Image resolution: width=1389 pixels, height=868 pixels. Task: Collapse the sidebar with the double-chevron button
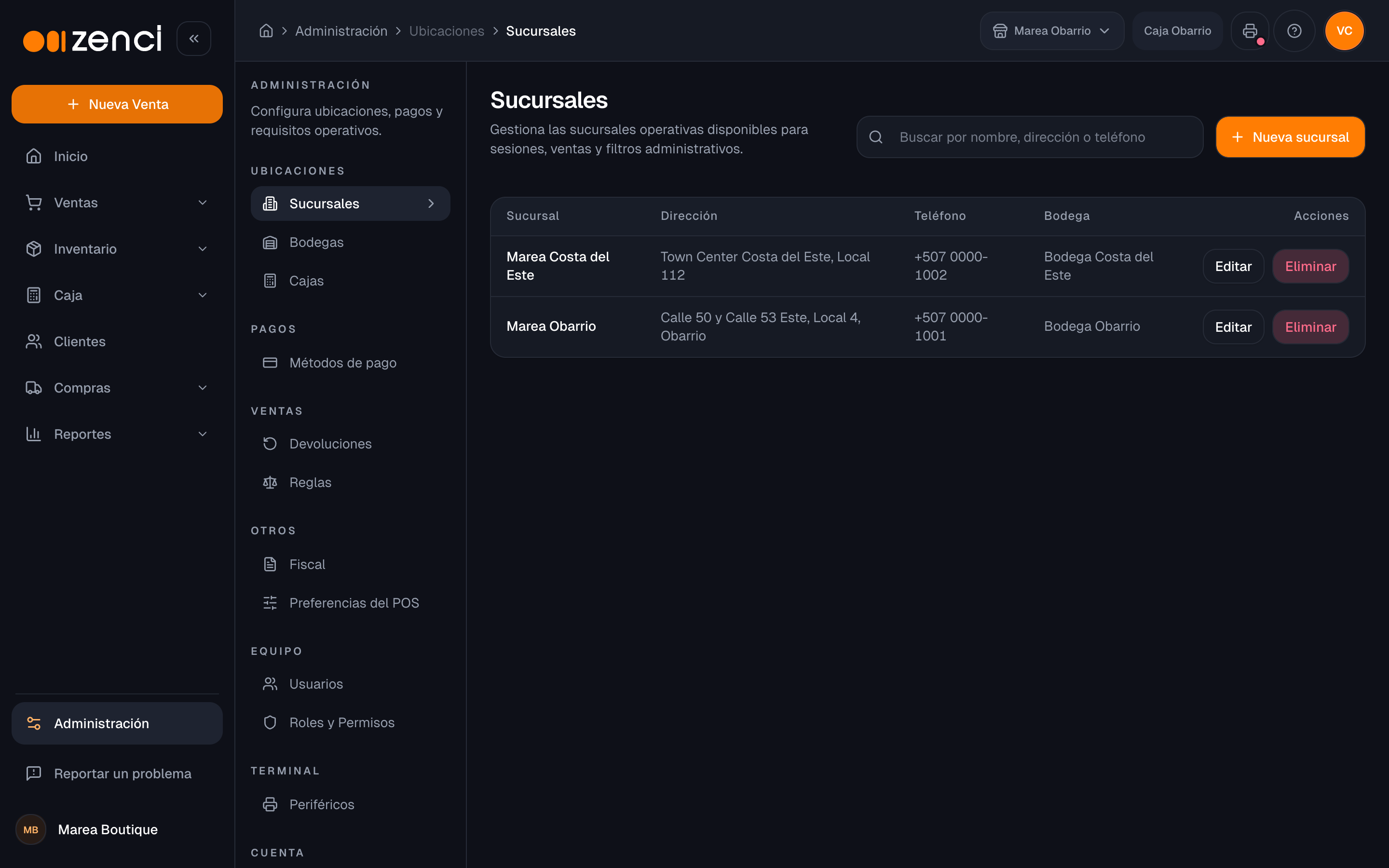click(193, 39)
